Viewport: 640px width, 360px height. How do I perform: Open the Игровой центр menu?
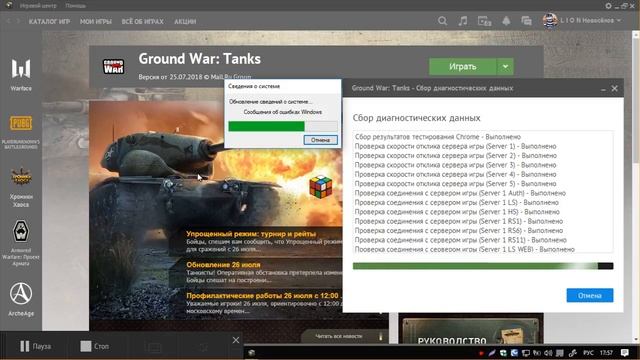click(38, 6)
